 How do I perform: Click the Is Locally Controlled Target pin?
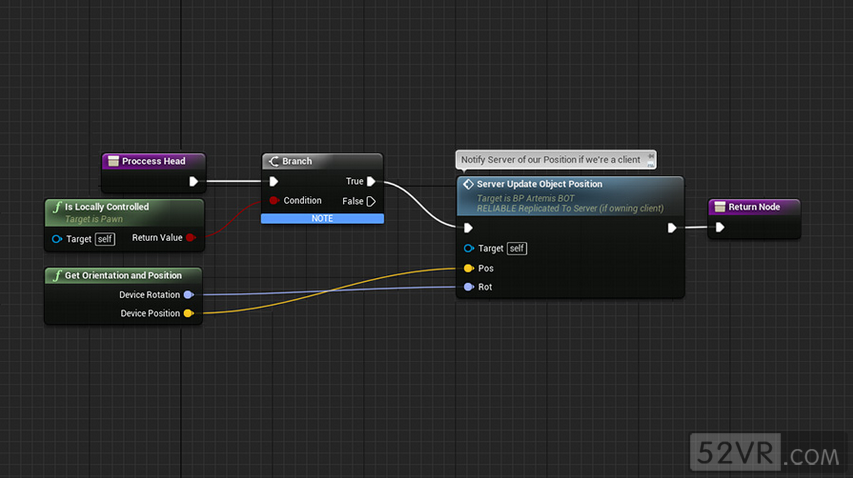pyautogui.click(x=57, y=239)
